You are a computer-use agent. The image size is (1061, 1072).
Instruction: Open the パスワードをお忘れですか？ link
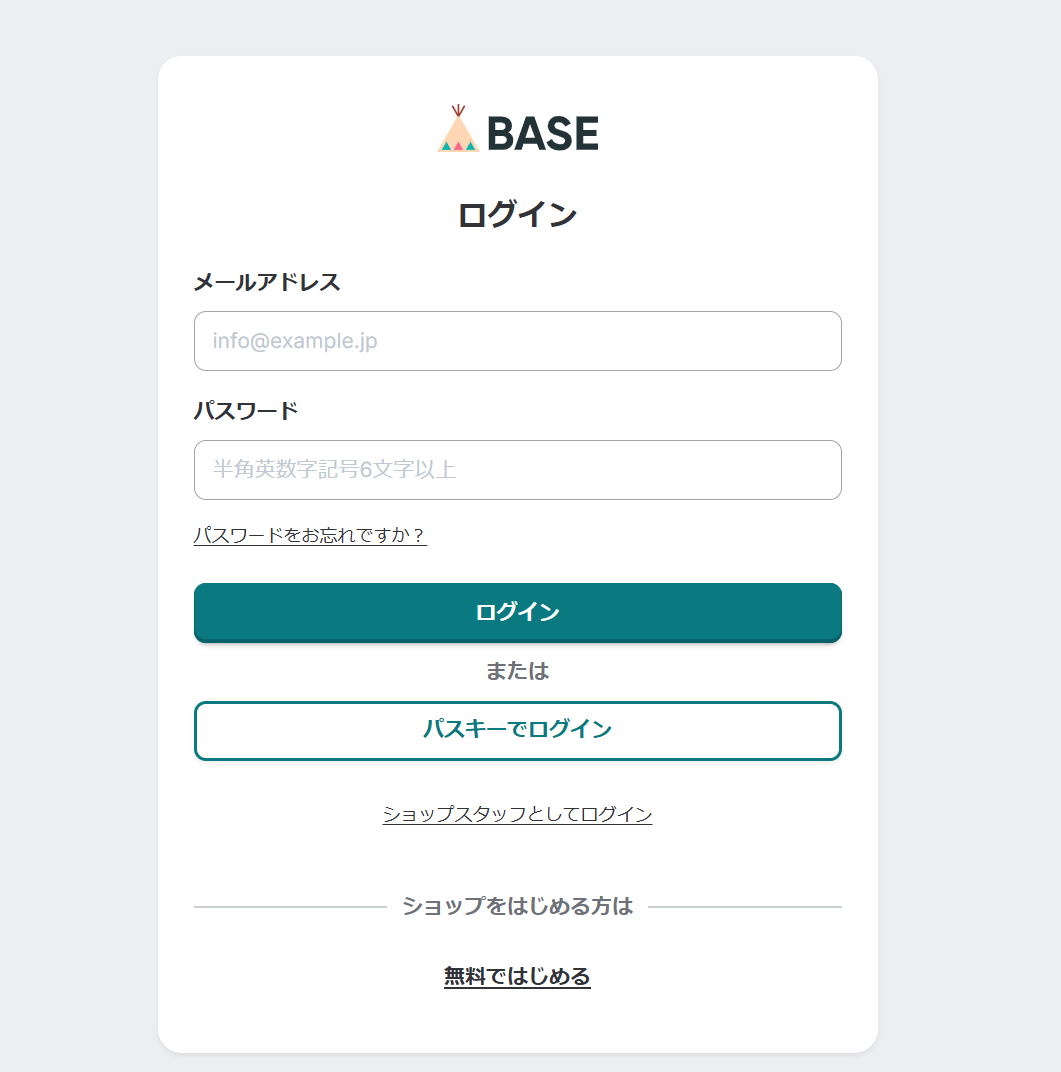click(310, 536)
